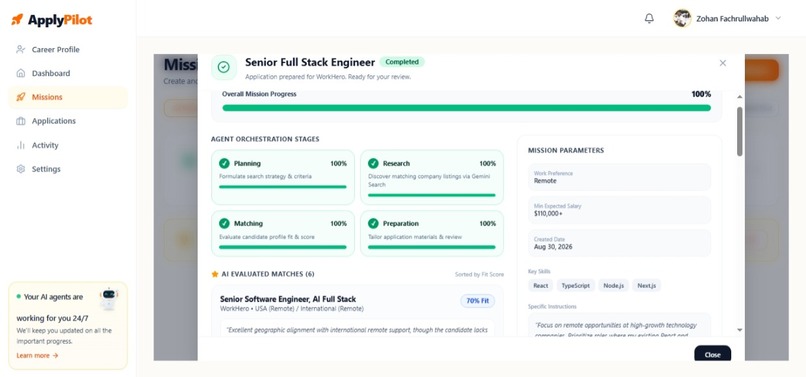Click the Min Expected Salary field

coord(619,210)
